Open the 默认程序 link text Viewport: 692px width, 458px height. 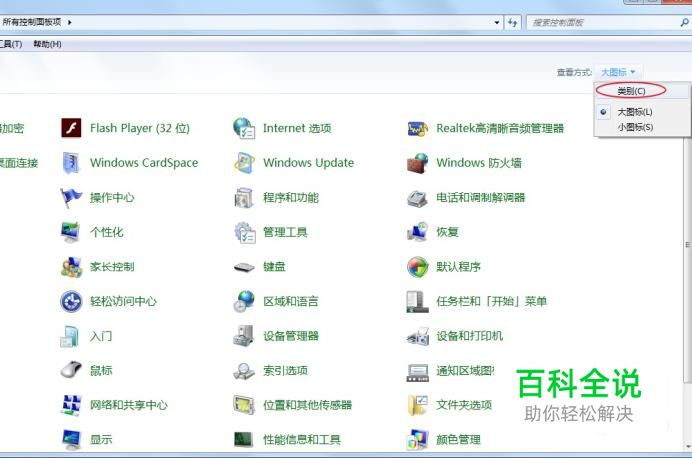click(459, 267)
